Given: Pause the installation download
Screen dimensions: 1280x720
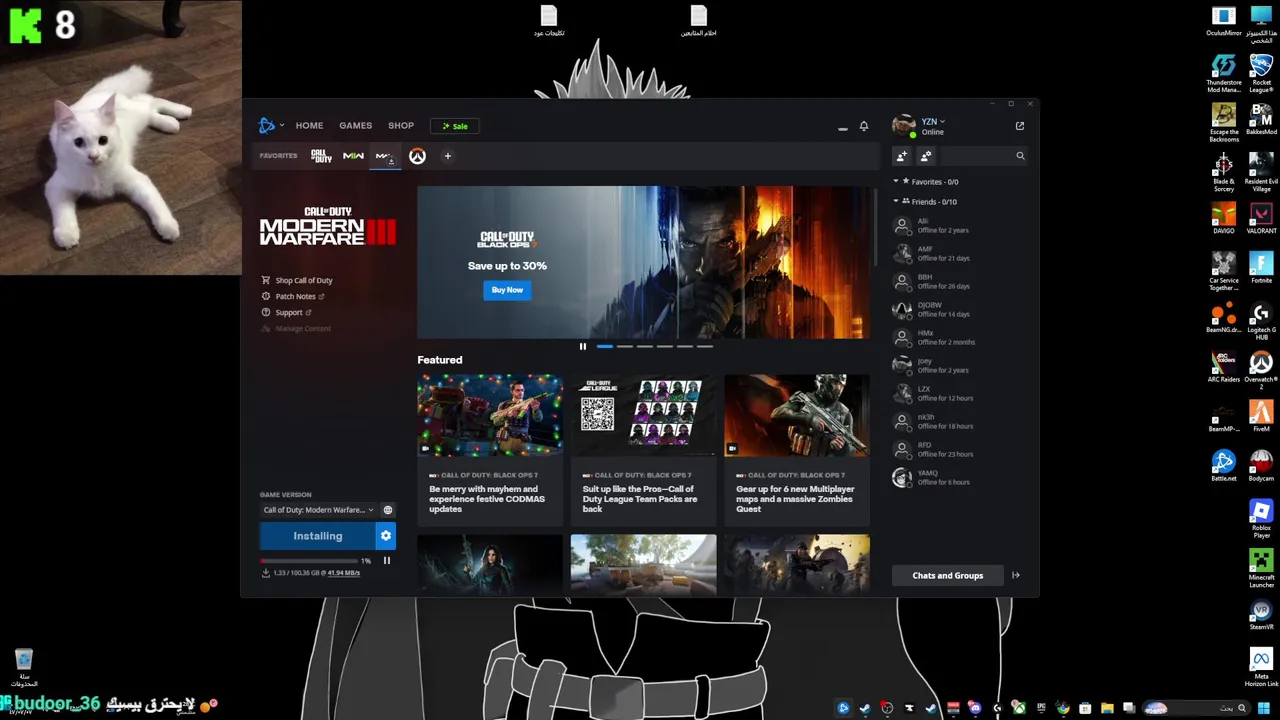Looking at the screenshot, I should coord(387,561).
